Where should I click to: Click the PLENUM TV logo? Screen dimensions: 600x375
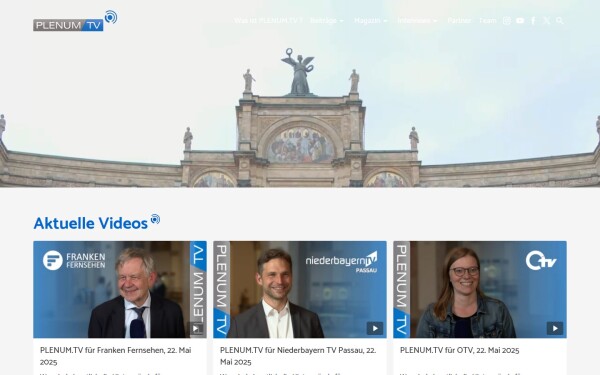click(x=75, y=21)
